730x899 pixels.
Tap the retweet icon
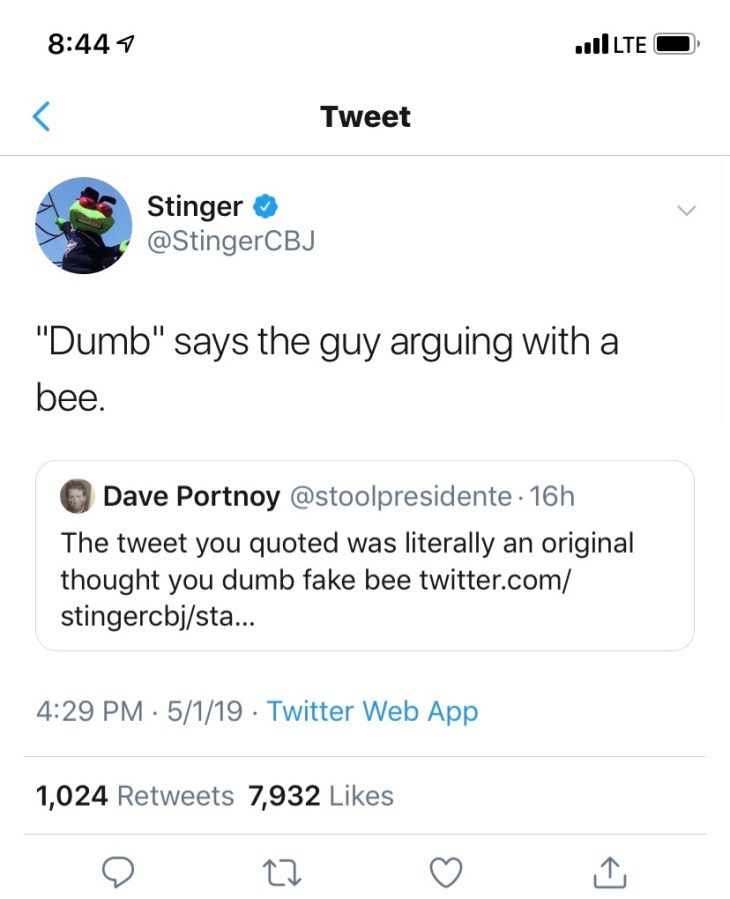282,872
